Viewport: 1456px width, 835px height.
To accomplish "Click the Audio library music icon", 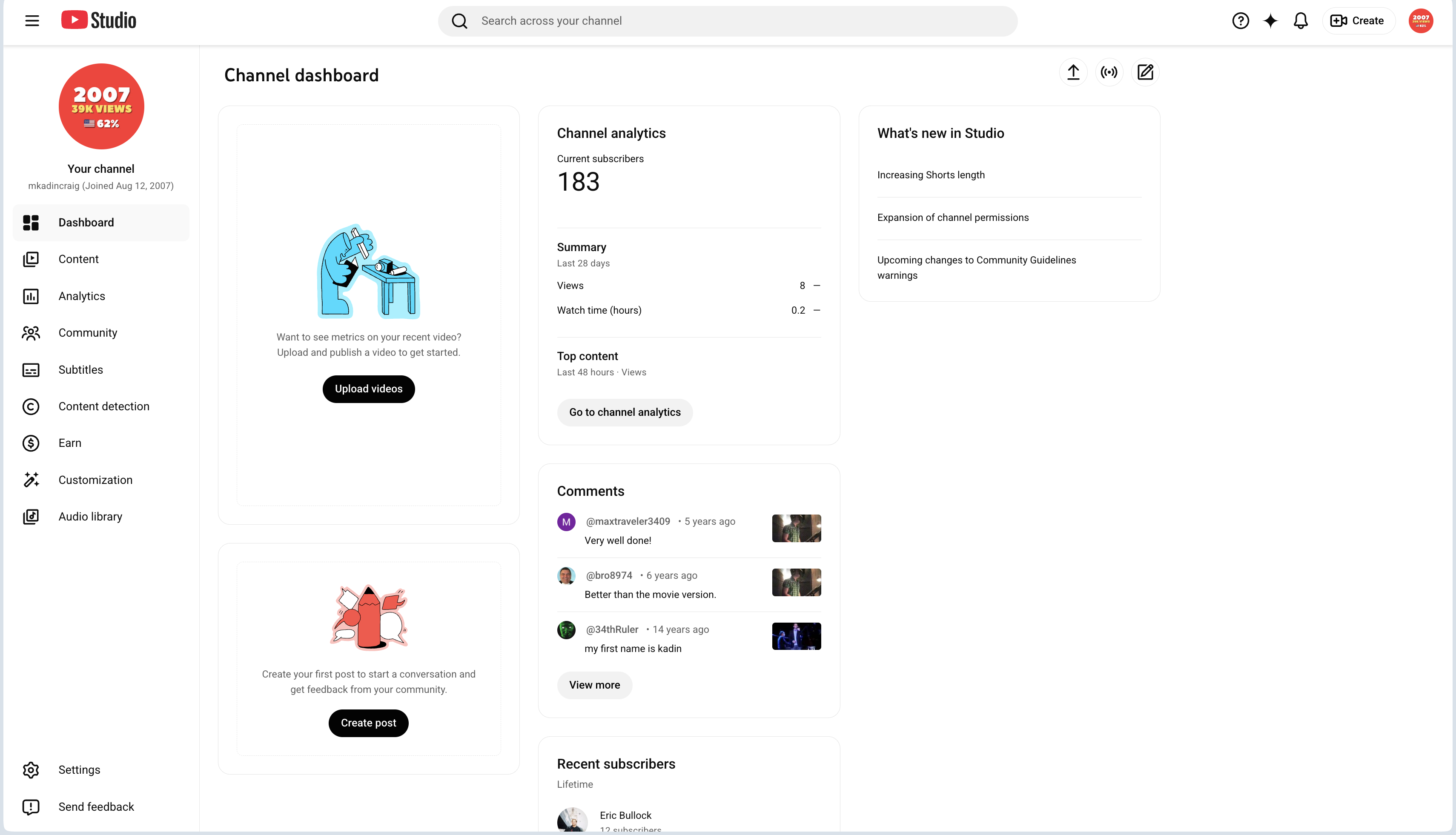I will (31, 517).
